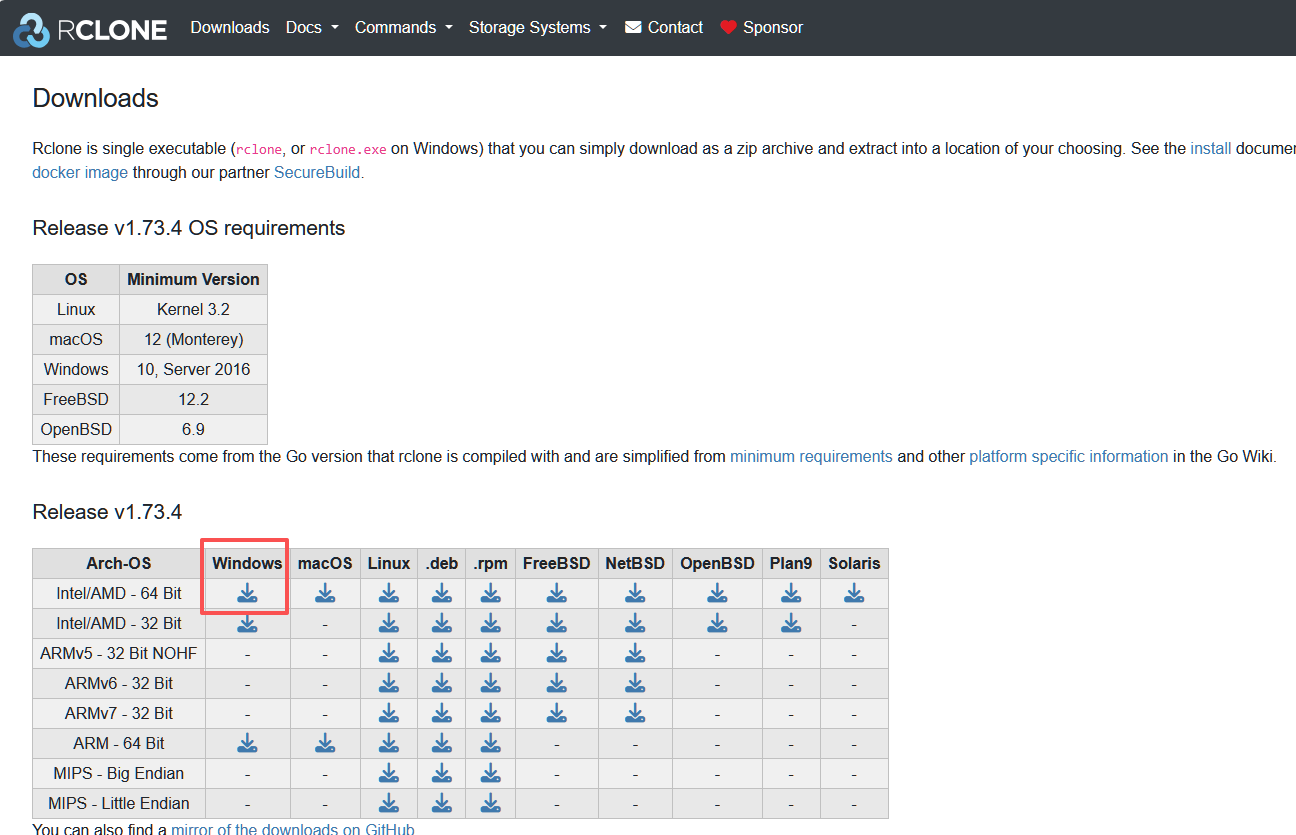Click the 'Release v1.73.4 OS requirements' heading

tap(189, 228)
